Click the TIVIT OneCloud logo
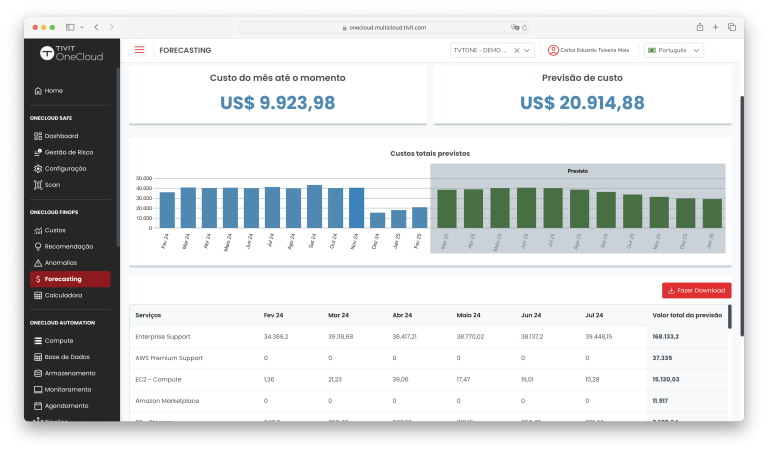The image size is (768, 453). [x=73, y=54]
